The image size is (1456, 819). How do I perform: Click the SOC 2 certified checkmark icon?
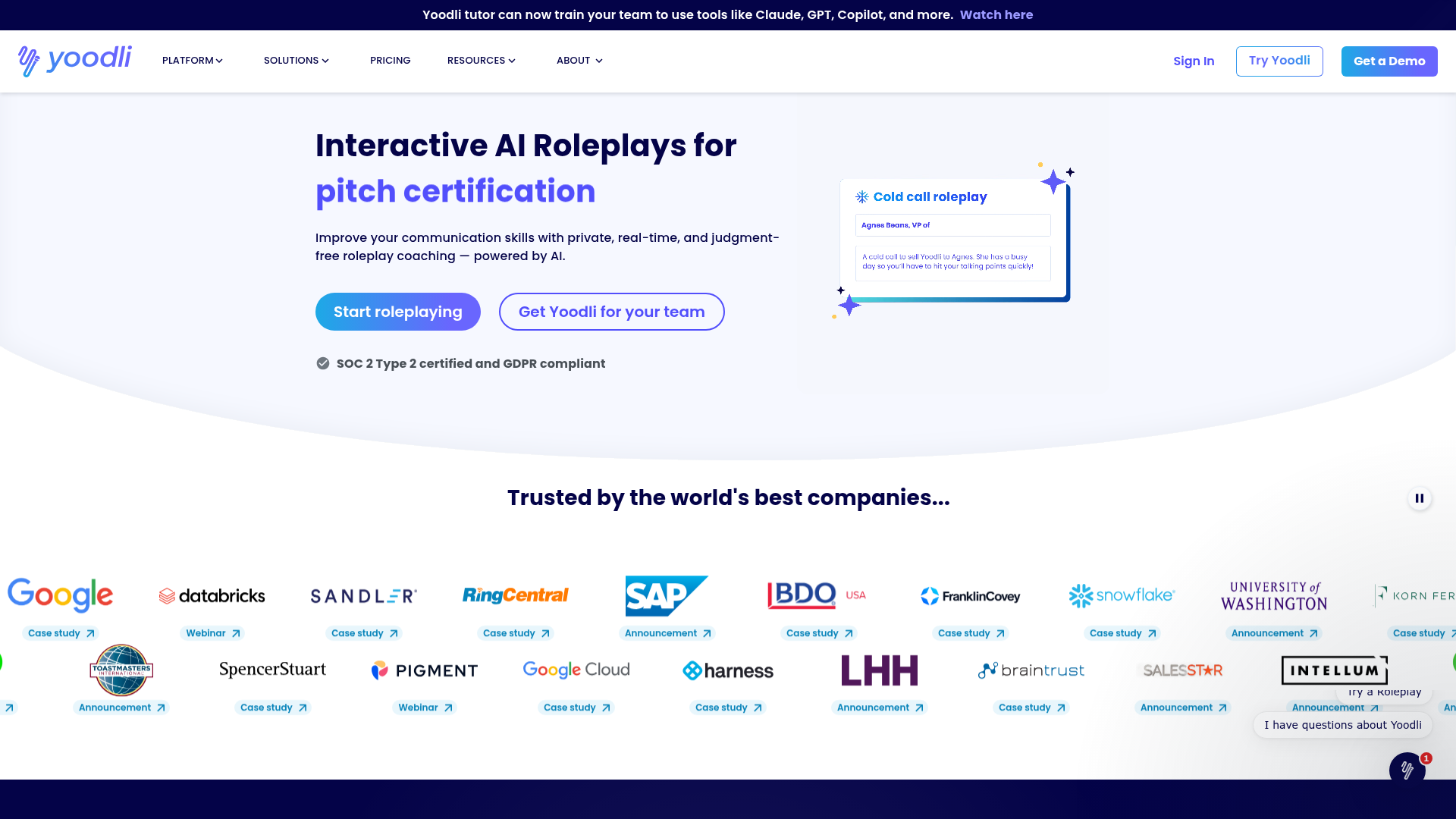point(323,363)
